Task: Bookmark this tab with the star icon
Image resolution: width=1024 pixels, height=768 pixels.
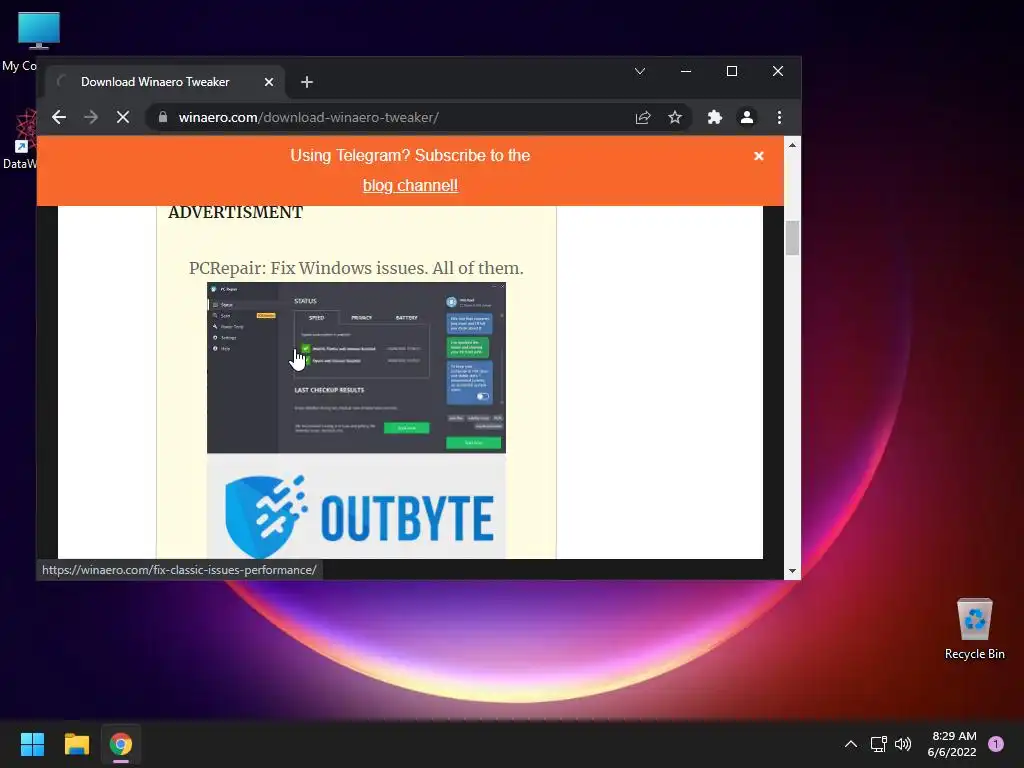Action: [675, 118]
